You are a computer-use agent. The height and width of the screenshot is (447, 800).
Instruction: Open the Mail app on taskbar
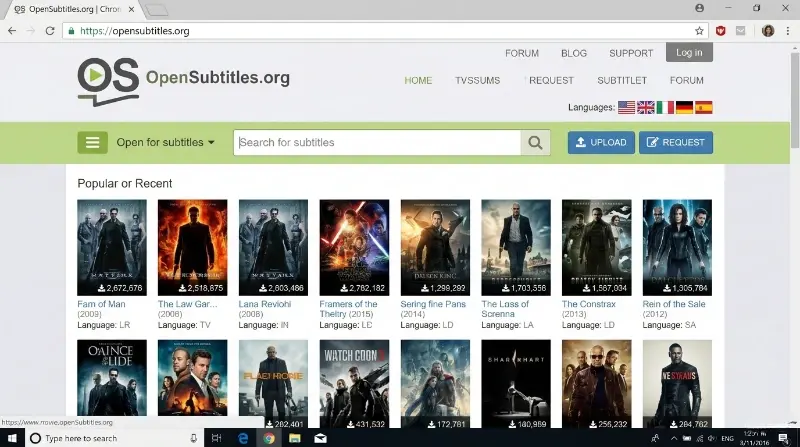[320, 438]
